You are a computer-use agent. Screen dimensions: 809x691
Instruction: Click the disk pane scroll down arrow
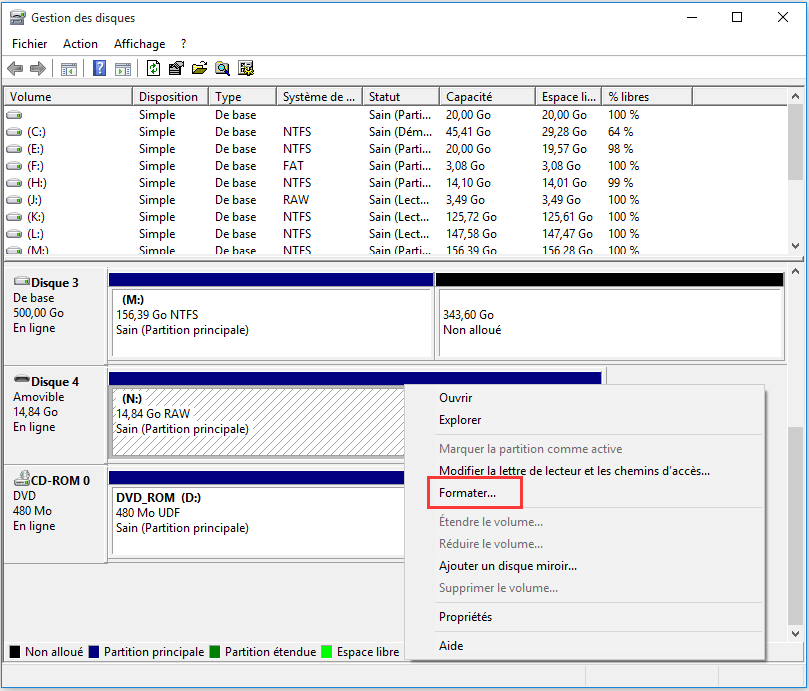(796, 634)
